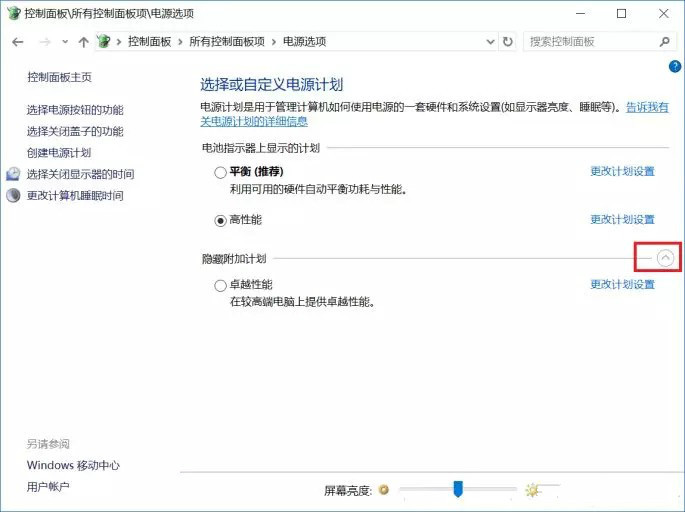The width and height of the screenshot is (685, 512).
Task: Click the Forward navigation arrow
Action: tap(45, 42)
